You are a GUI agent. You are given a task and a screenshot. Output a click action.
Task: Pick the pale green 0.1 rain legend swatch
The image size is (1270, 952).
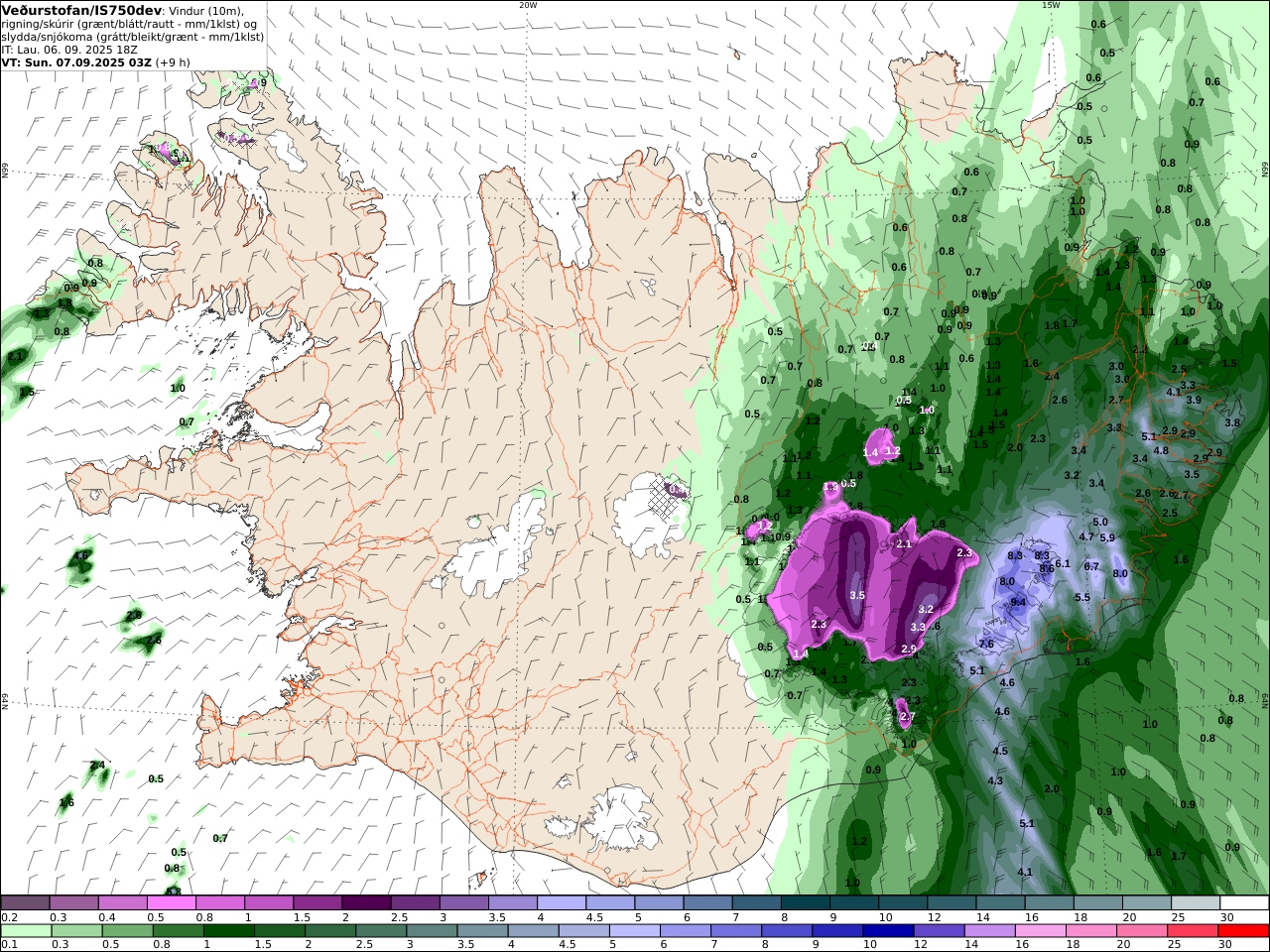pyautogui.click(x=24, y=931)
